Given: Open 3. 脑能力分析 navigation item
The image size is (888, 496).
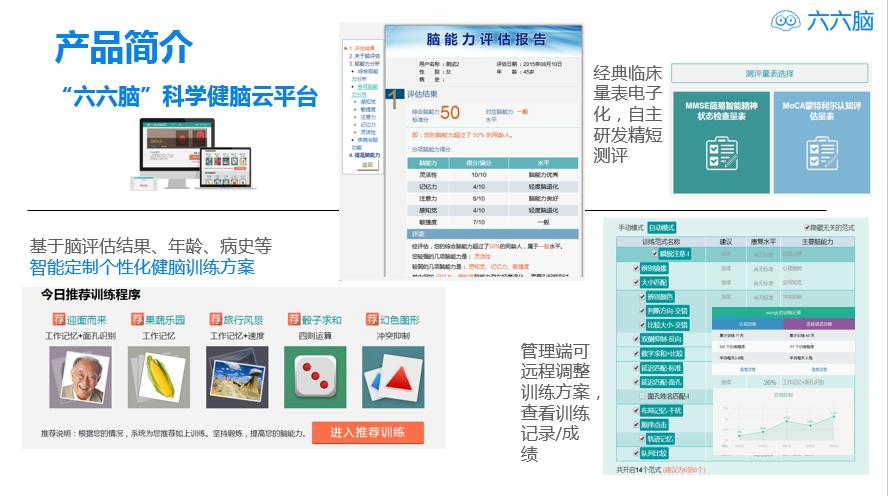Looking at the screenshot, I should pyautogui.click(x=364, y=63).
